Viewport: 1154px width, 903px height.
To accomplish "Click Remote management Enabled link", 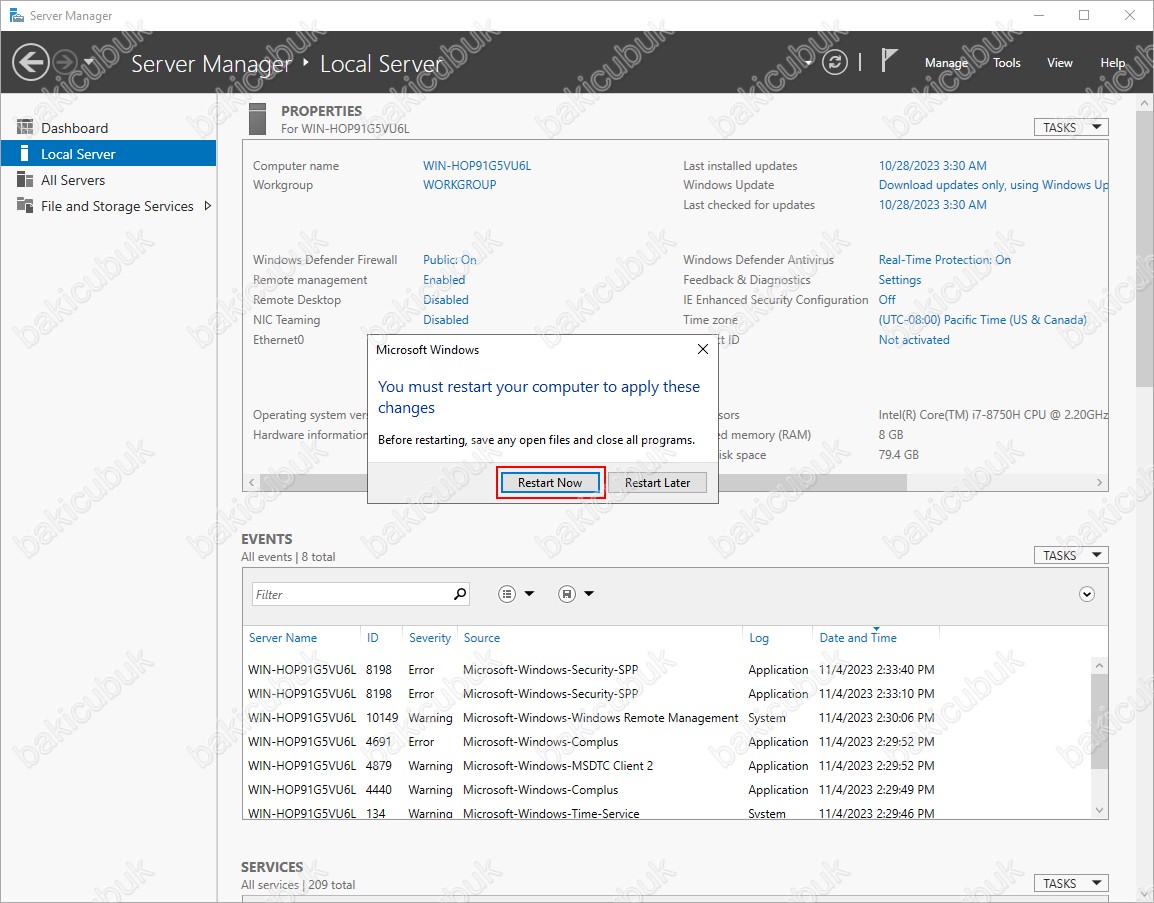I will [444, 280].
